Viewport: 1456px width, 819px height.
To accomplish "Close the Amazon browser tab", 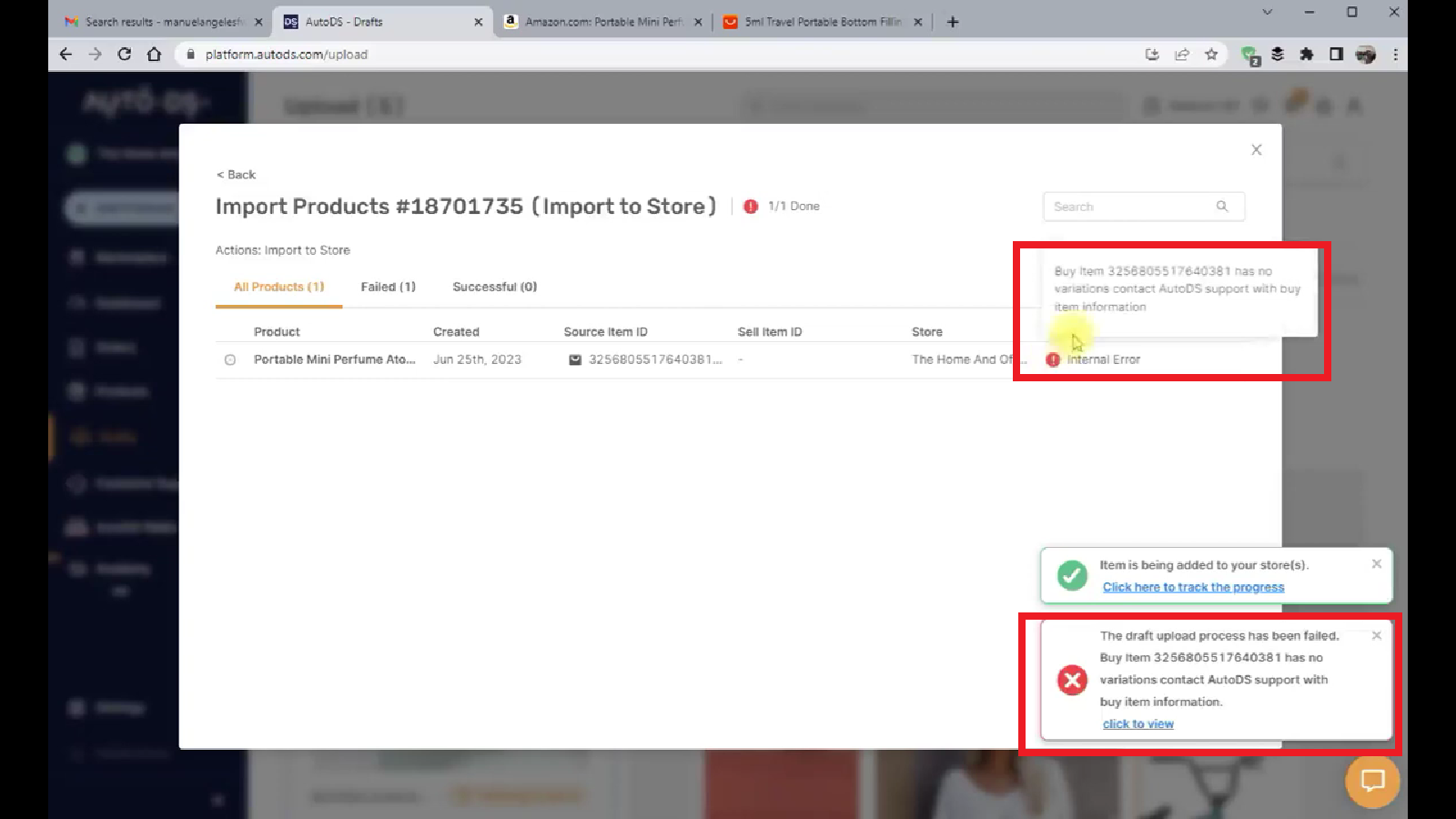I will (698, 22).
